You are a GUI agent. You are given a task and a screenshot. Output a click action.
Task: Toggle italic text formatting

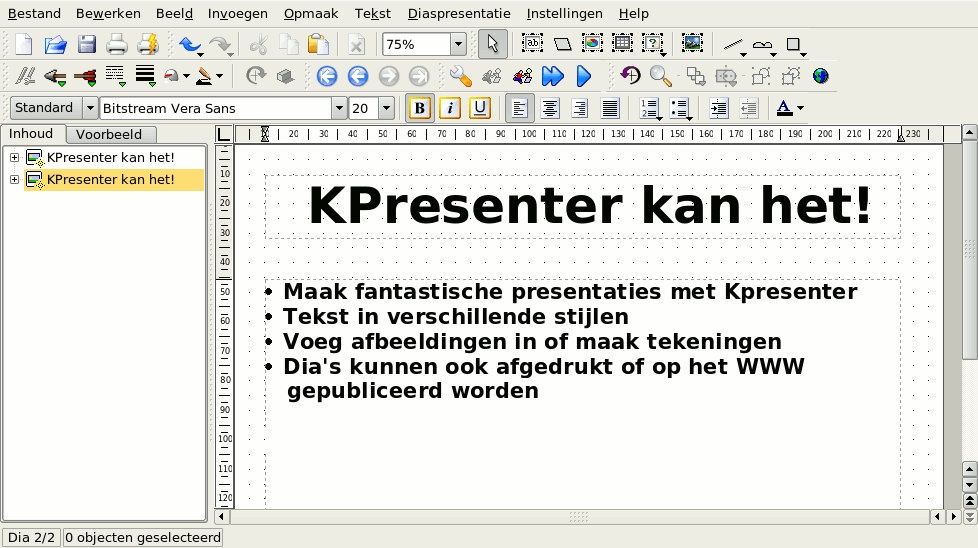(450, 108)
